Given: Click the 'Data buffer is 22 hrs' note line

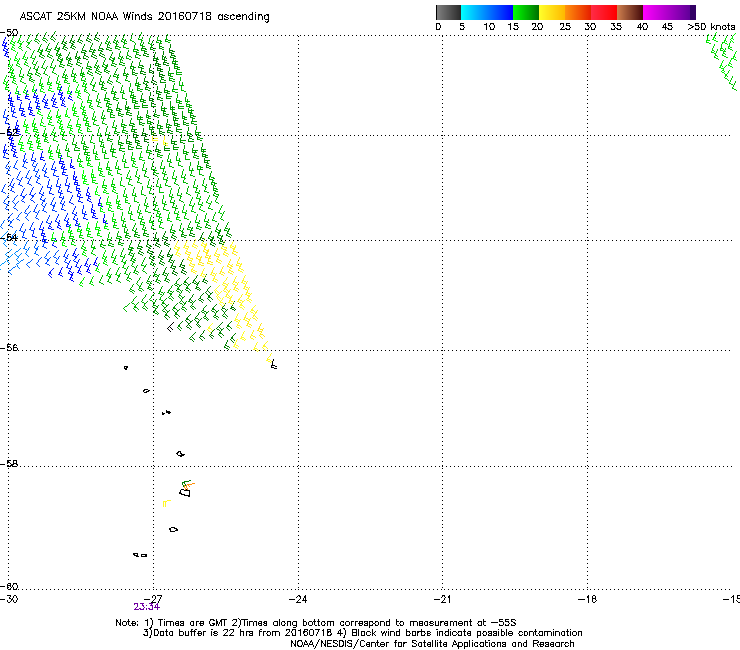Looking at the screenshot, I should 362,633.
